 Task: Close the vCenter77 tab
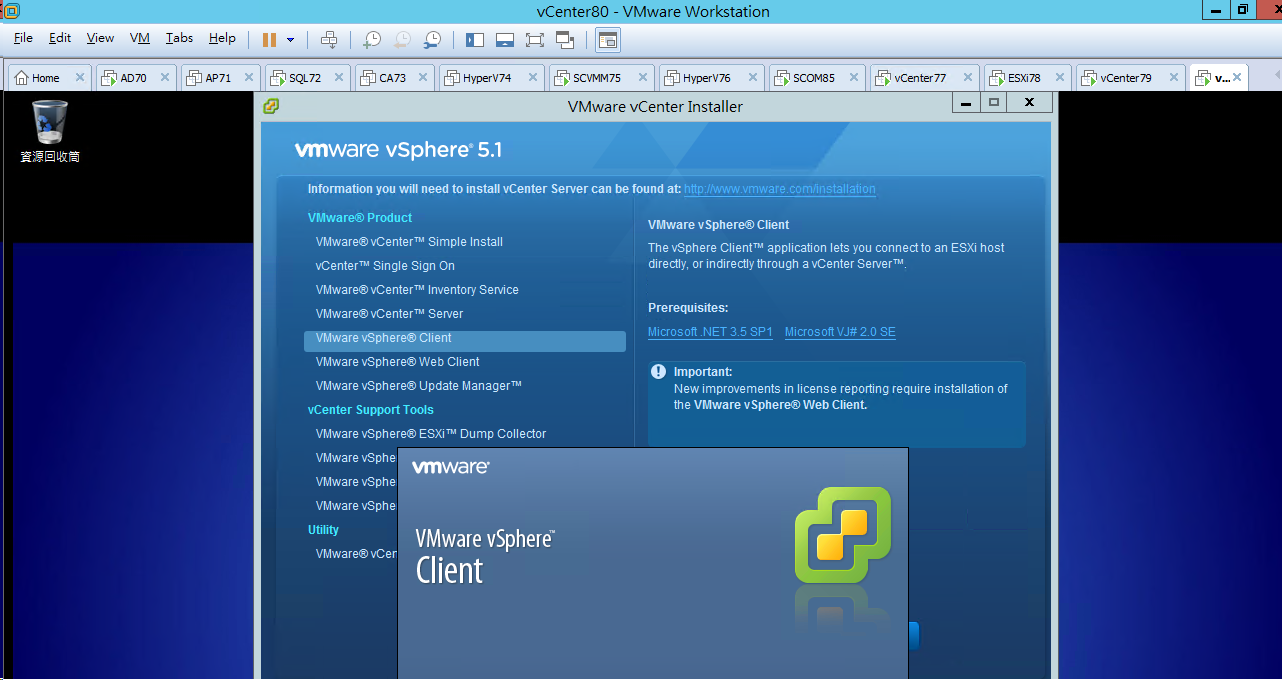click(x=967, y=78)
